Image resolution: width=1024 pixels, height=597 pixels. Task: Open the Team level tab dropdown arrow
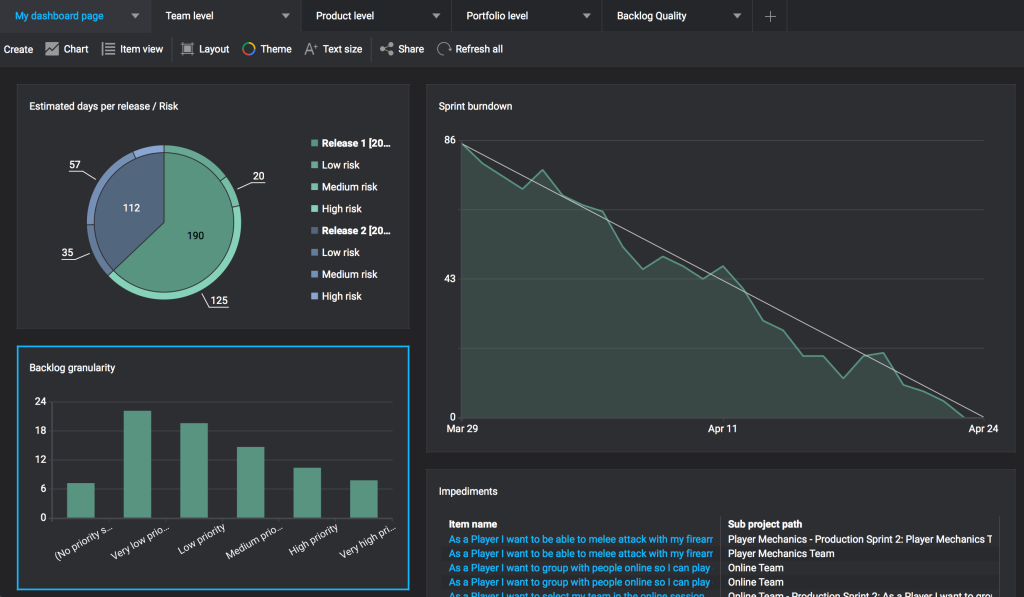pyautogui.click(x=286, y=16)
